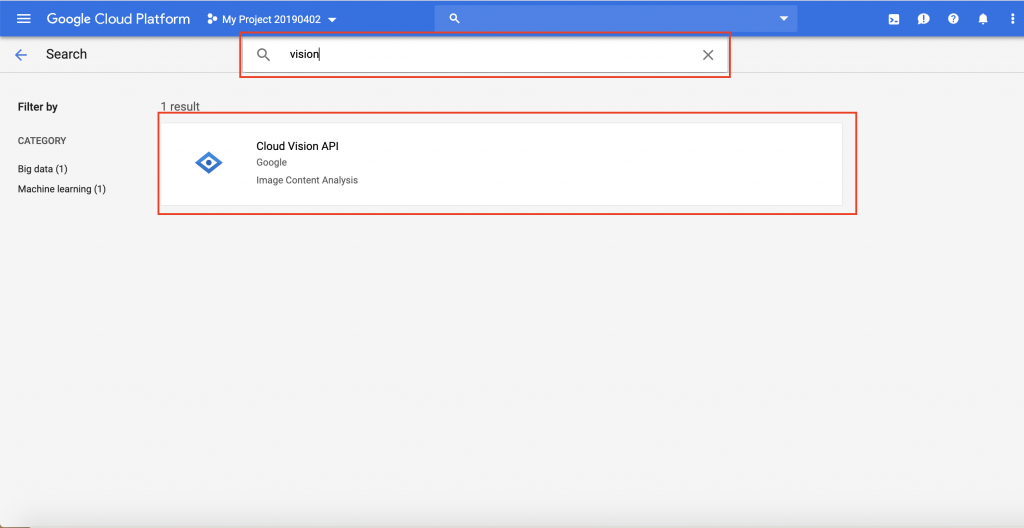
Task: Click the Filter by label
Action: (x=38, y=107)
